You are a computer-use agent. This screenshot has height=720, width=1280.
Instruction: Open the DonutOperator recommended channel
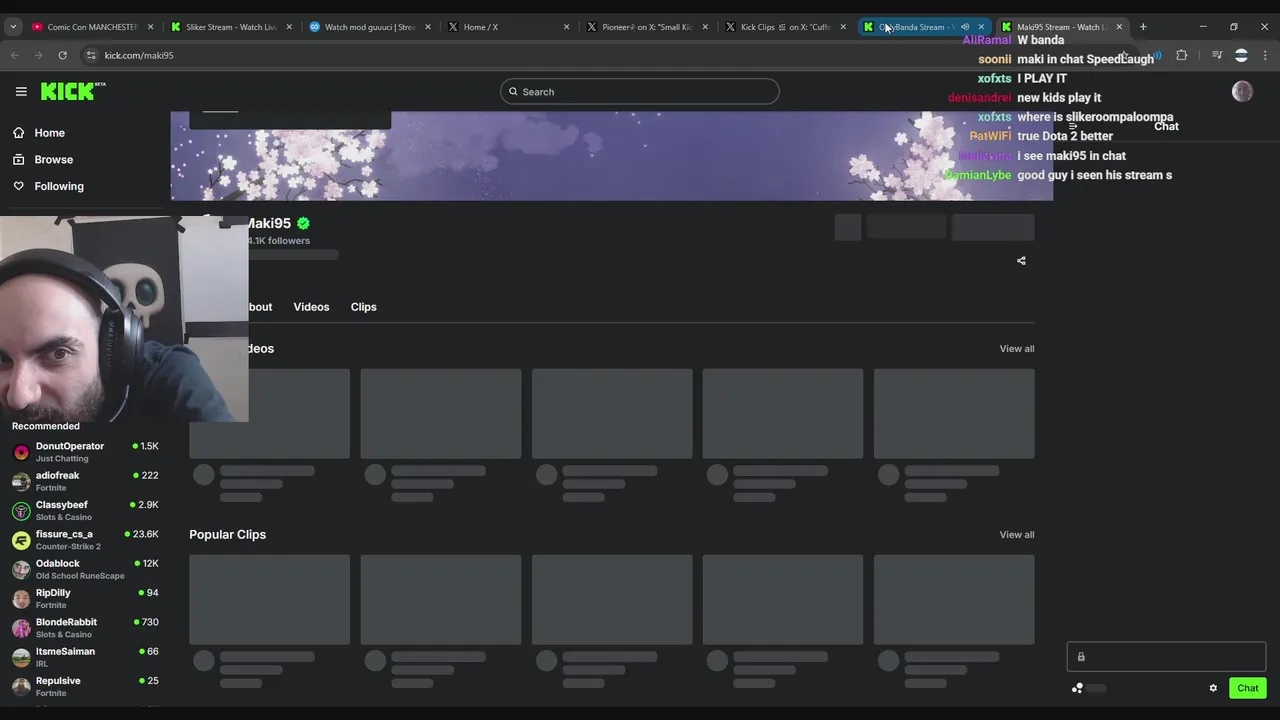[85, 452]
